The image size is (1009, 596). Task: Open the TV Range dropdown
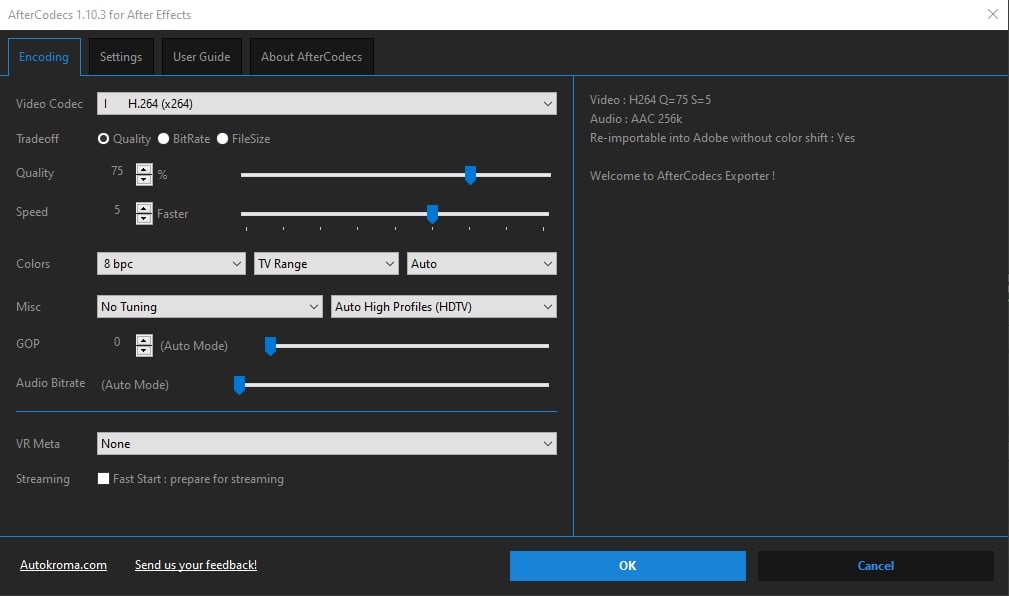coord(326,264)
